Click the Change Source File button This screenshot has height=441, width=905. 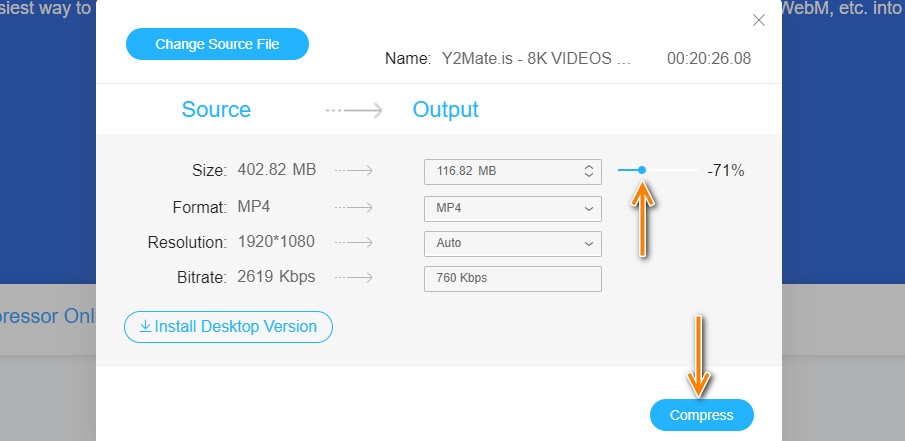(x=217, y=44)
